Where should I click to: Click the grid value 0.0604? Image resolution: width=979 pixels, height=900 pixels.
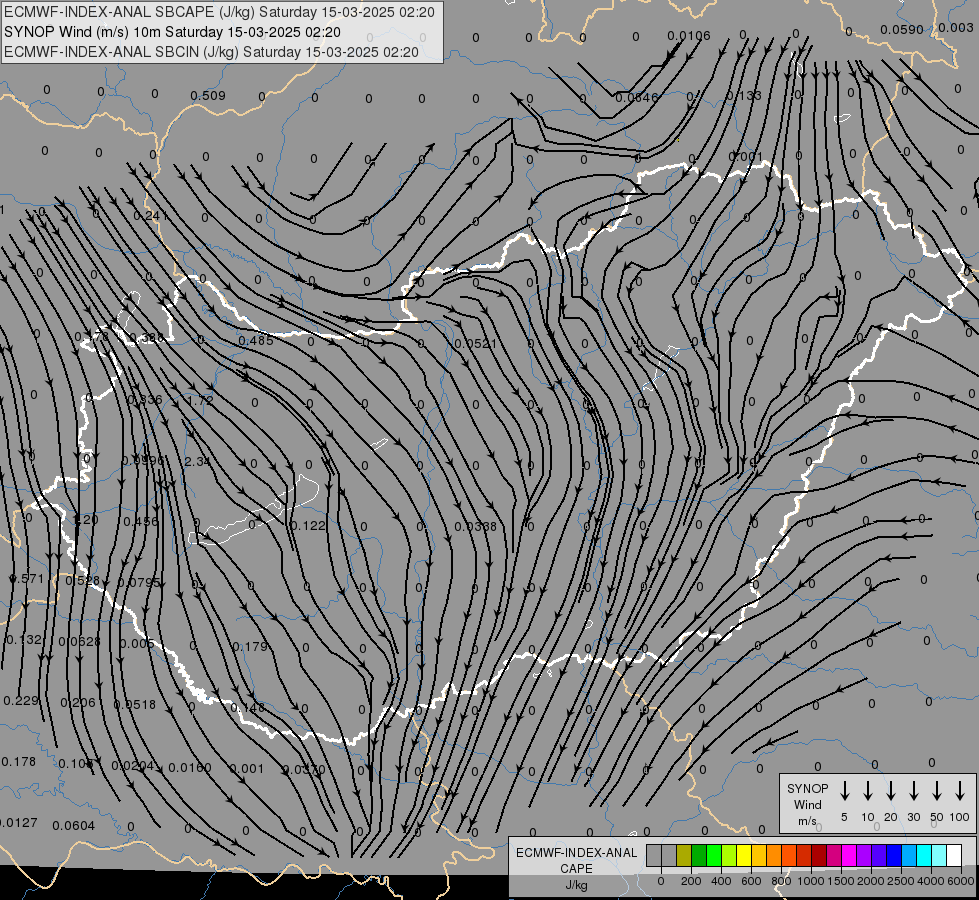pyautogui.click(x=74, y=826)
